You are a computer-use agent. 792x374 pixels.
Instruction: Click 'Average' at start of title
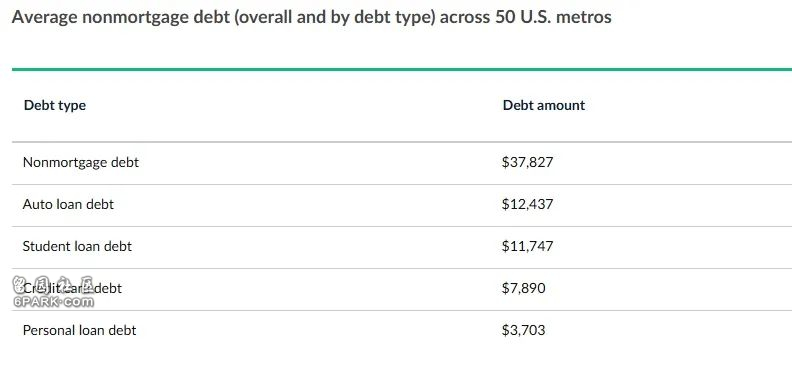(x=44, y=18)
